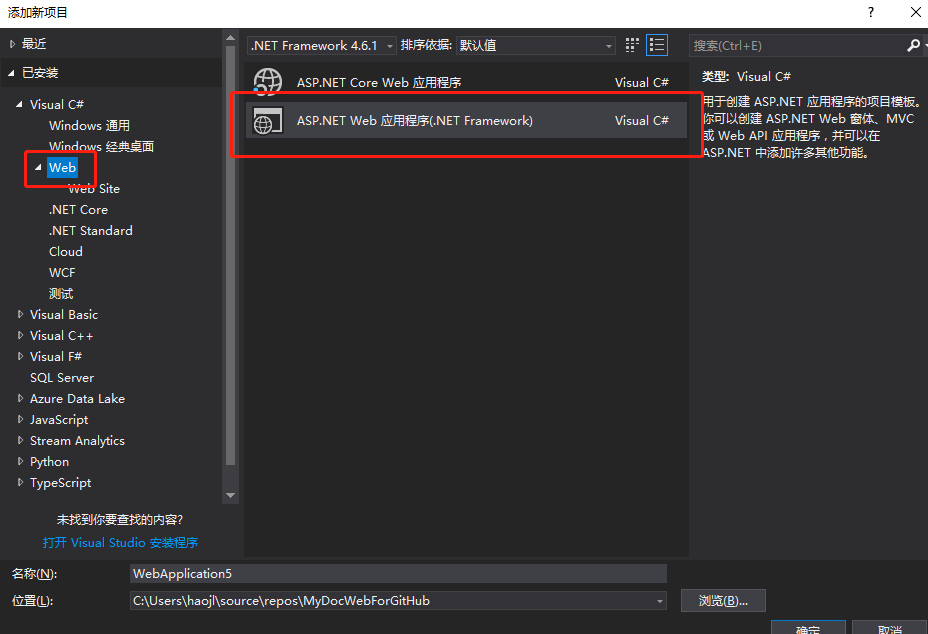Select the Cloud category
This screenshot has height=634, width=928.
(66, 252)
